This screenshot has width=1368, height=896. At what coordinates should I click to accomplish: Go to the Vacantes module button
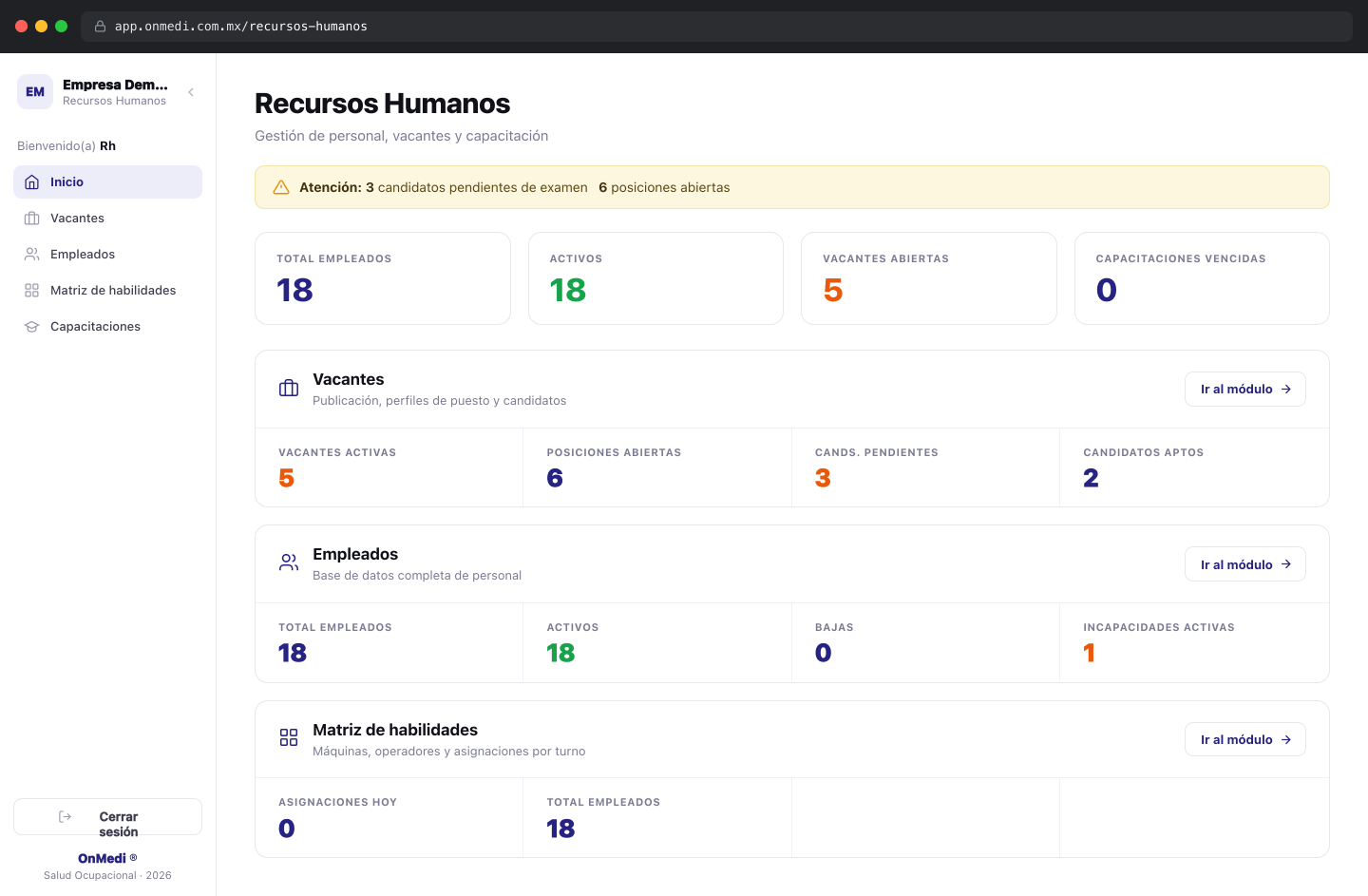1245,390
